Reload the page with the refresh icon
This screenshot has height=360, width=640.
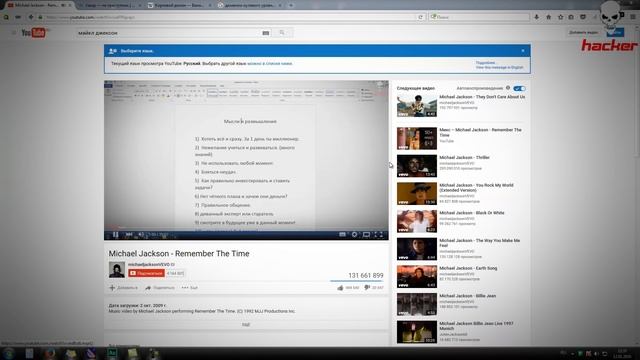coord(420,17)
